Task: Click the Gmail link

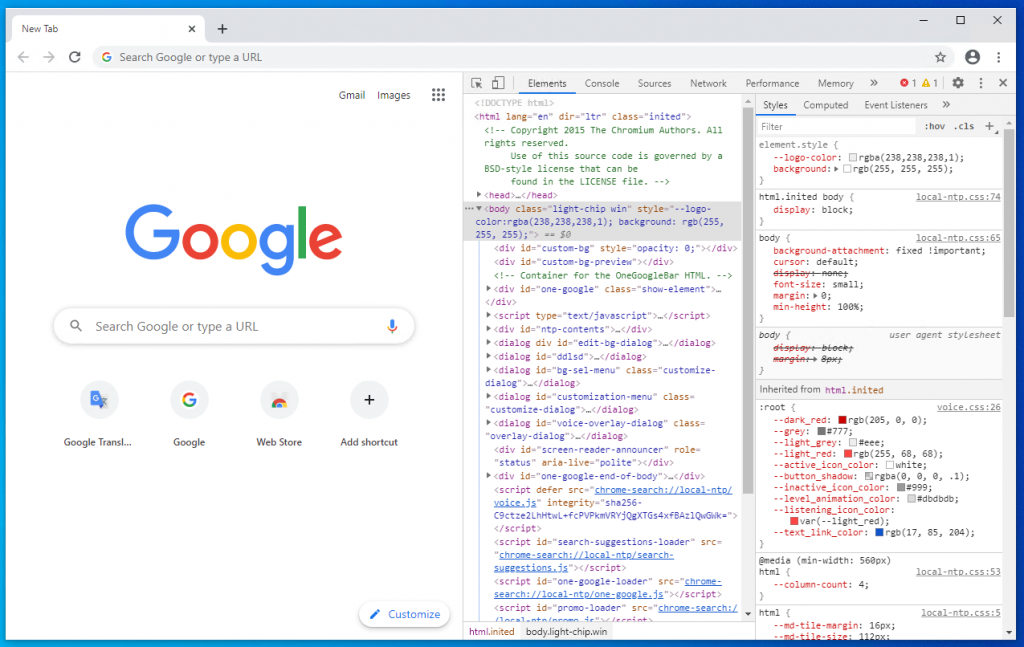Action: pyautogui.click(x=351, y=95)
